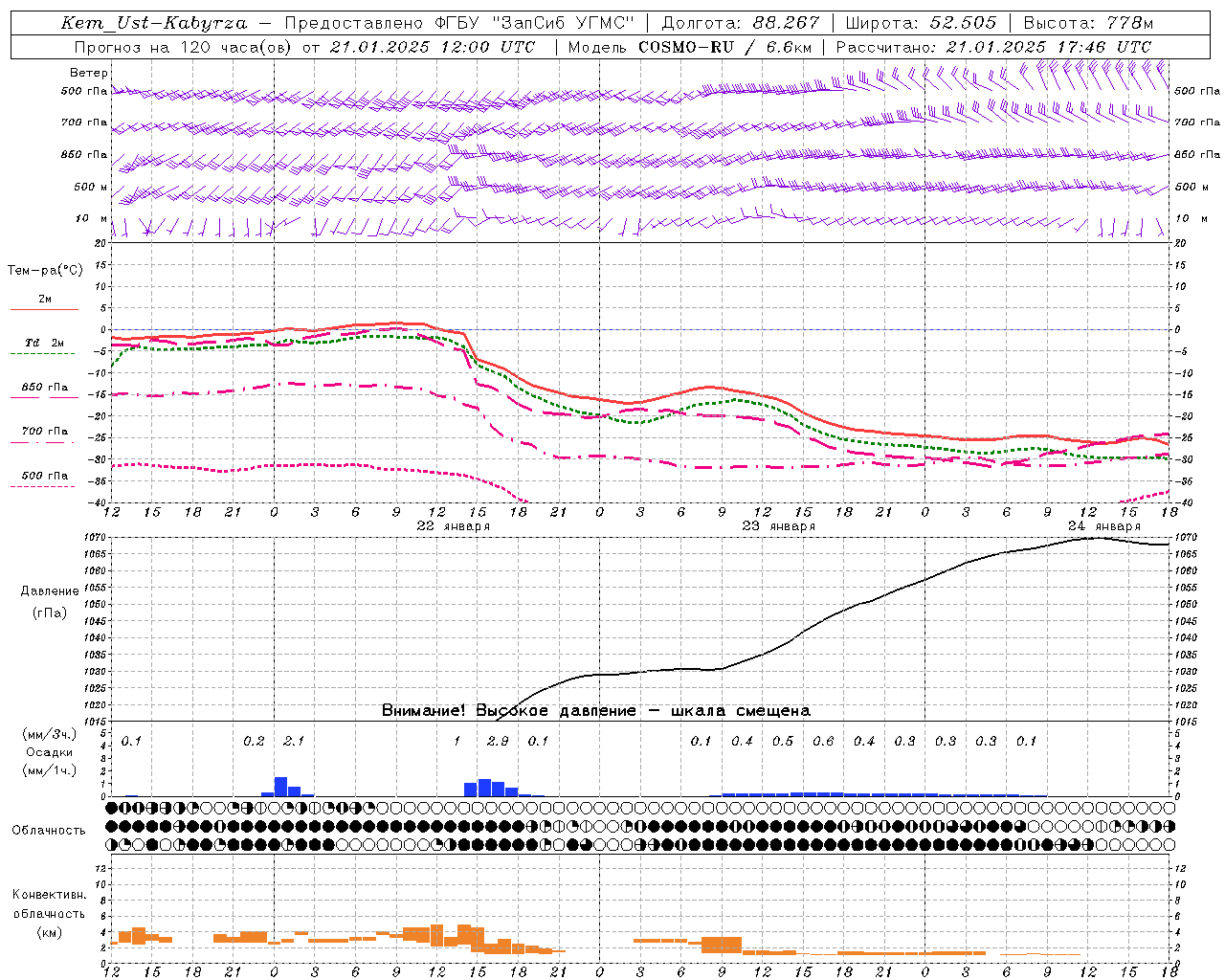The width and height of the screenshot is (1225, 980).
Task: Click the 0.6 precipitation value
Action: (823, 741)
